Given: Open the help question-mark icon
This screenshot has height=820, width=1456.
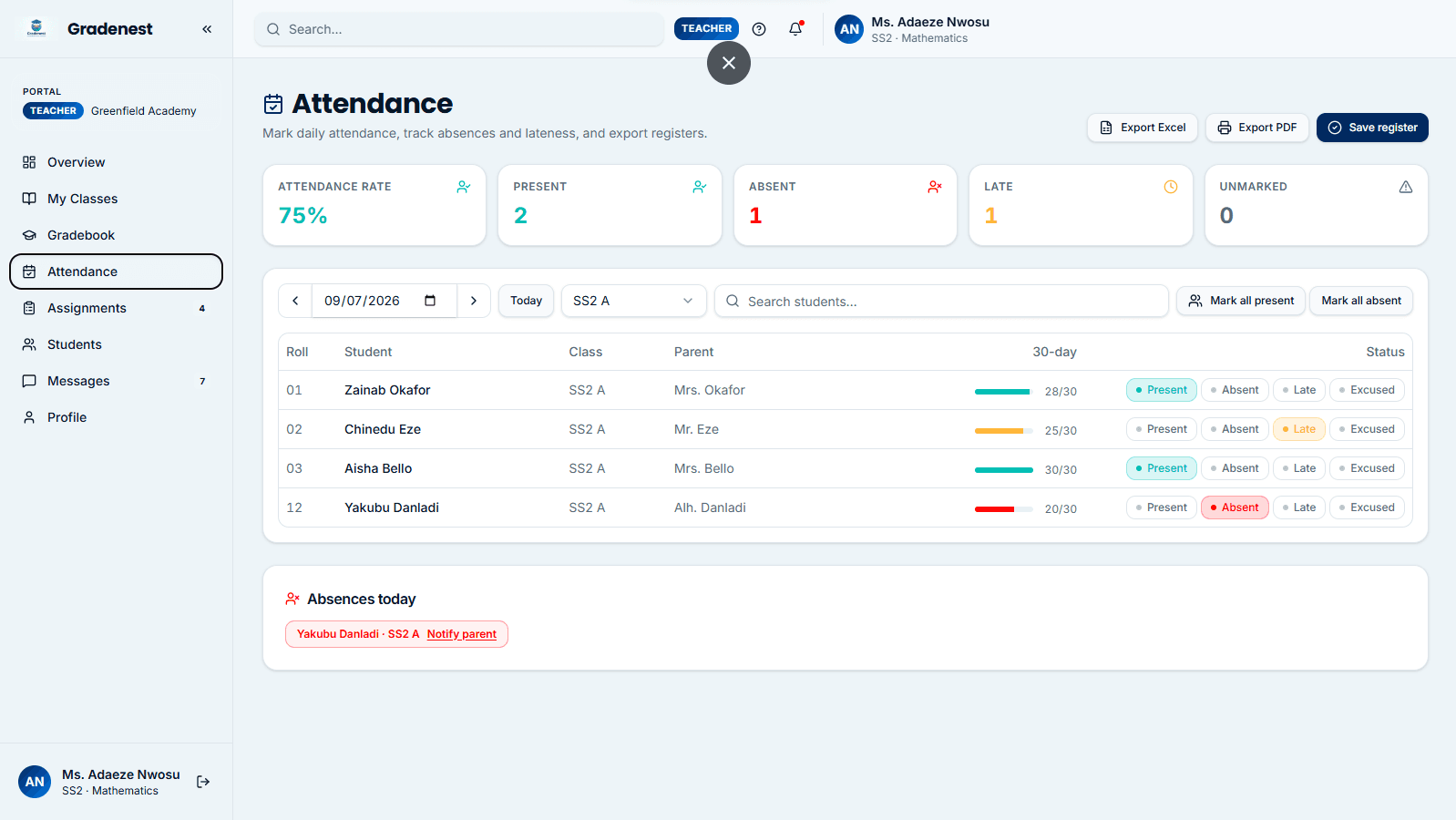Looking at the screenshot, I should [759, 29].
